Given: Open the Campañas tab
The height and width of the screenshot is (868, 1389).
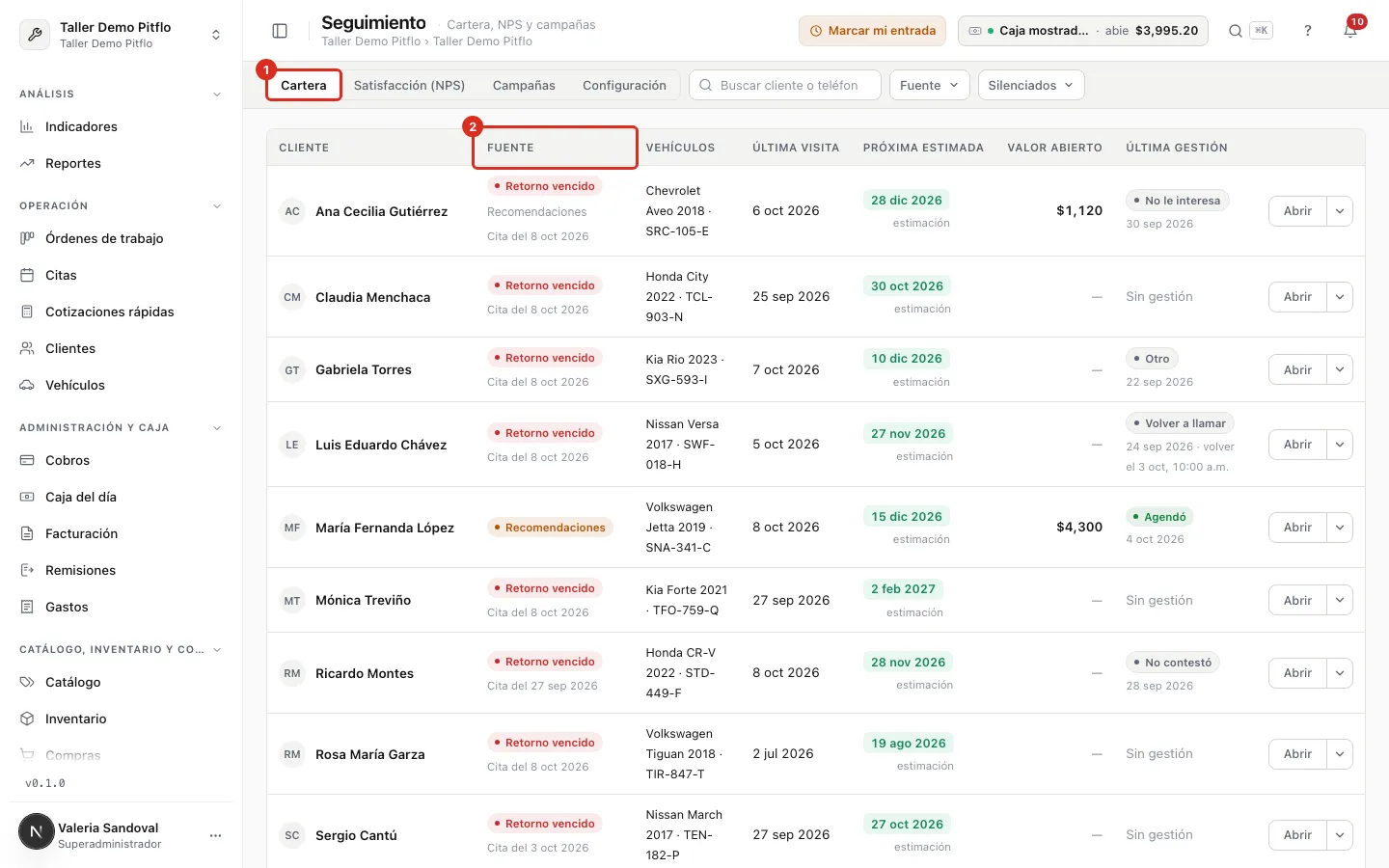Looking at the screenshot, I should click(524, 85).
